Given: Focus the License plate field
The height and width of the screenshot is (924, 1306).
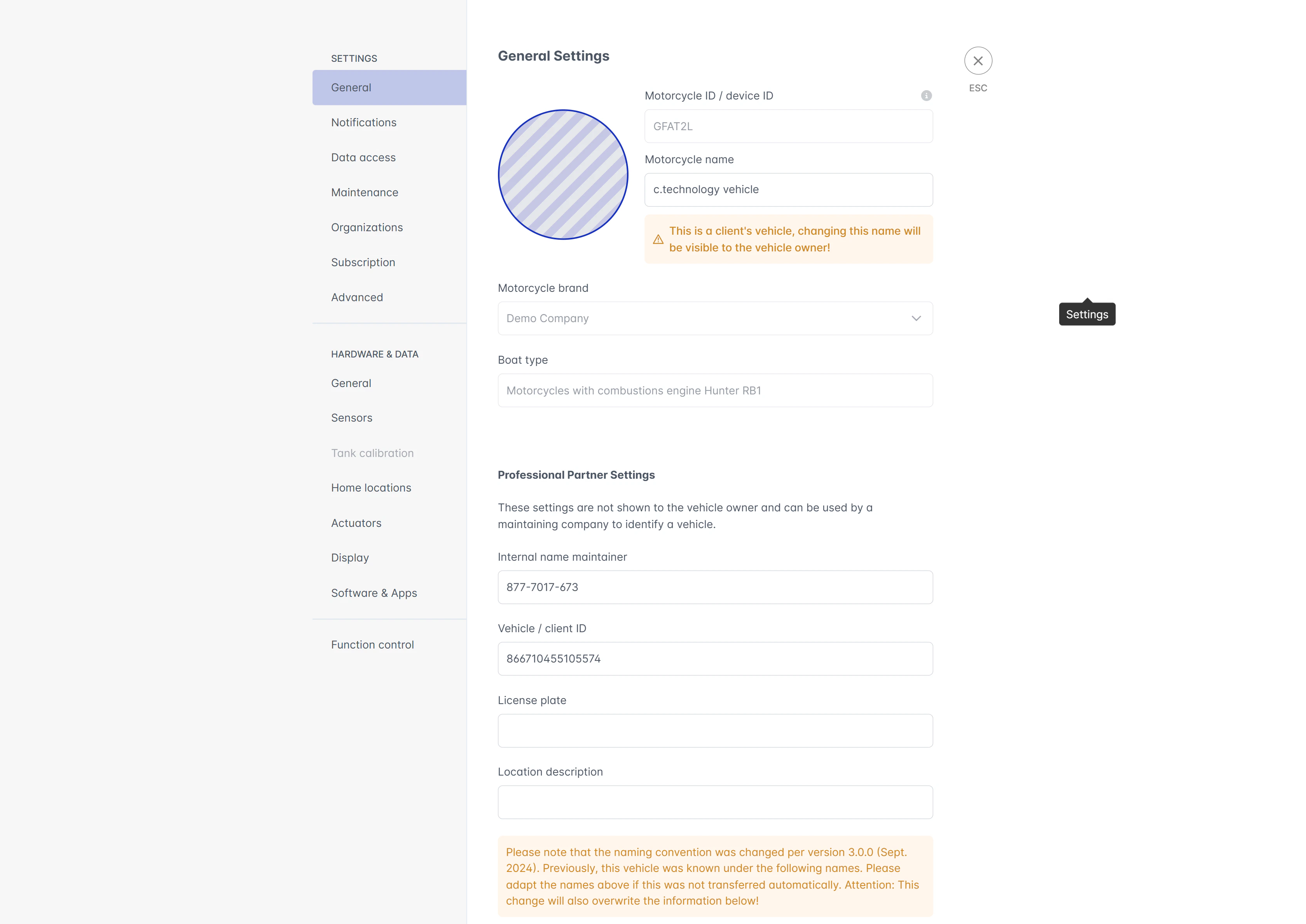Looking at the screenshot, I should coord(715,731).
